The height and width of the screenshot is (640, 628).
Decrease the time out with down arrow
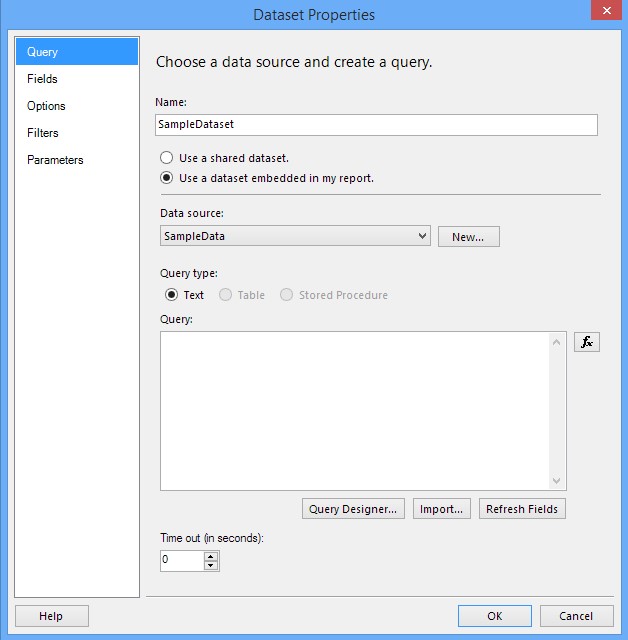coord(211,565)
